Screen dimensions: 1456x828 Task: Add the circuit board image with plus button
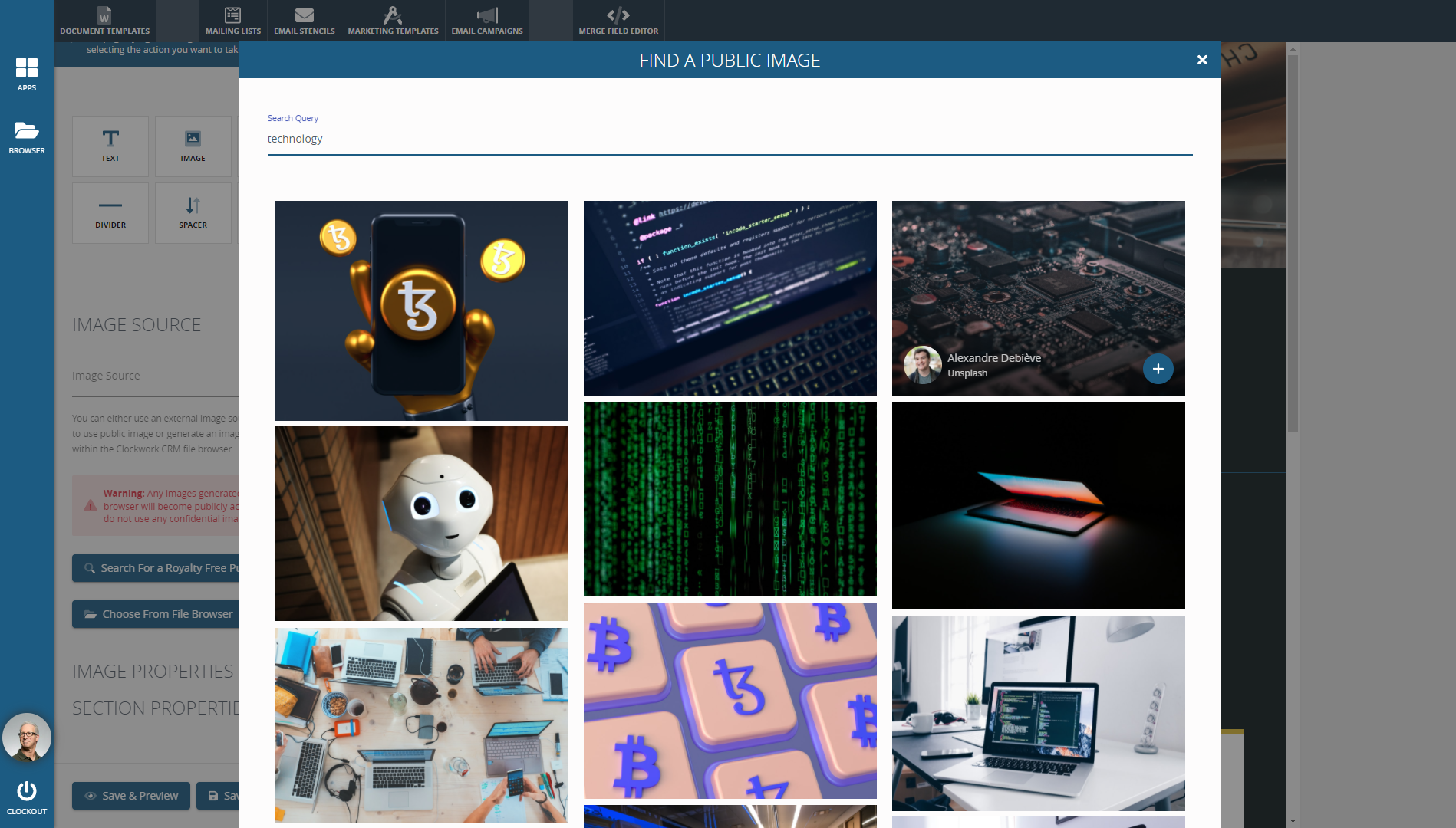pyautogui.click(x=1158, y=369)
